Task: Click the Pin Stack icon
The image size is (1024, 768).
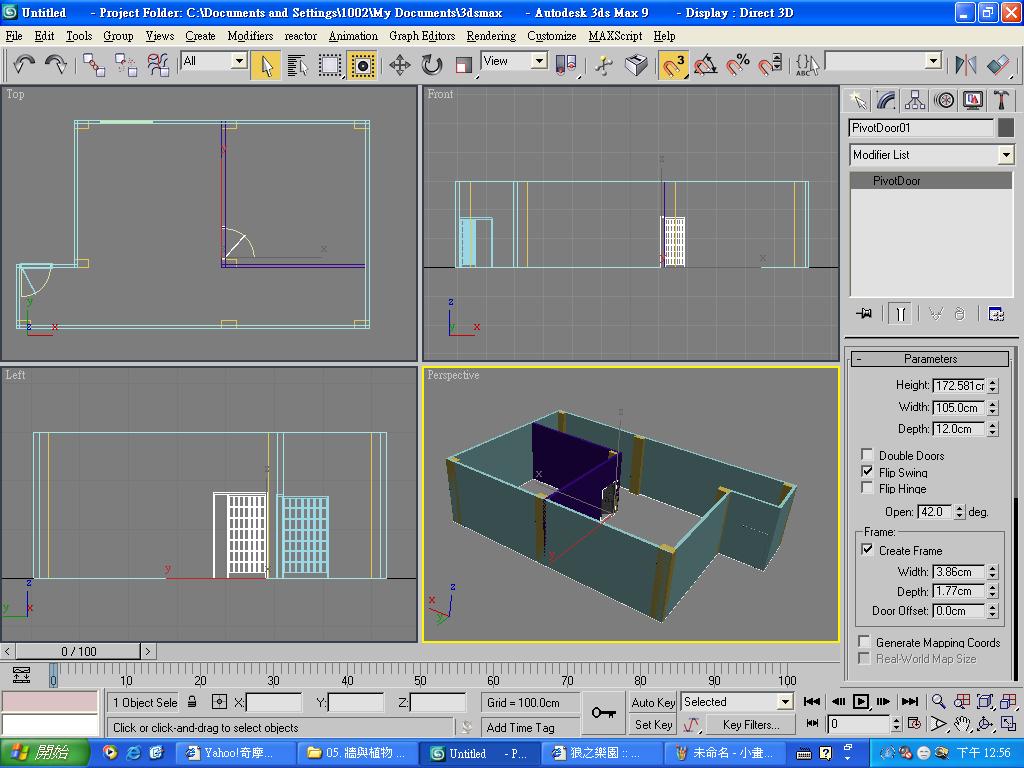Action: click(865, 314)
